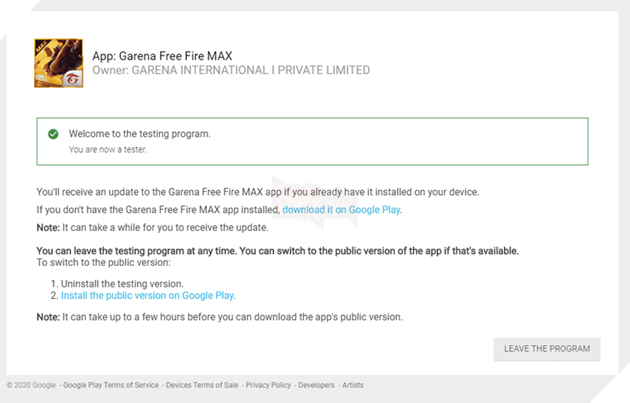Click the 'App: Garena Free Fire MAX' title text
Screen dimensions: 630x403
(162, 56)
